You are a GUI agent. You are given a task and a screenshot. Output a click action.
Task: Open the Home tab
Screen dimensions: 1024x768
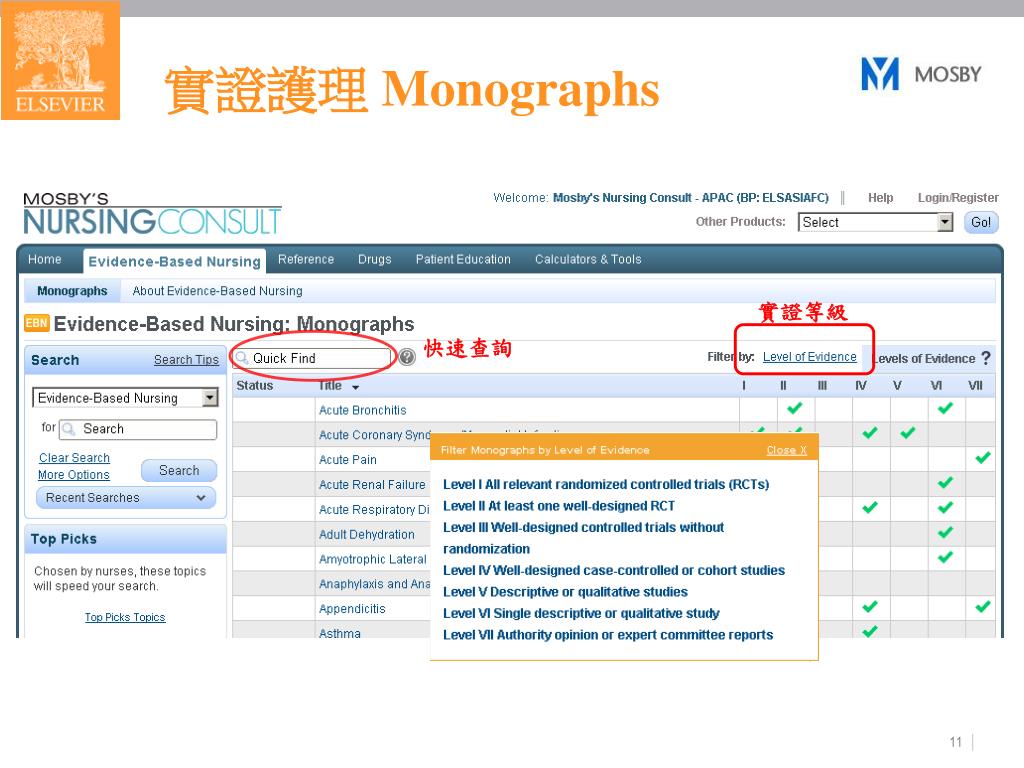(44, 259)
